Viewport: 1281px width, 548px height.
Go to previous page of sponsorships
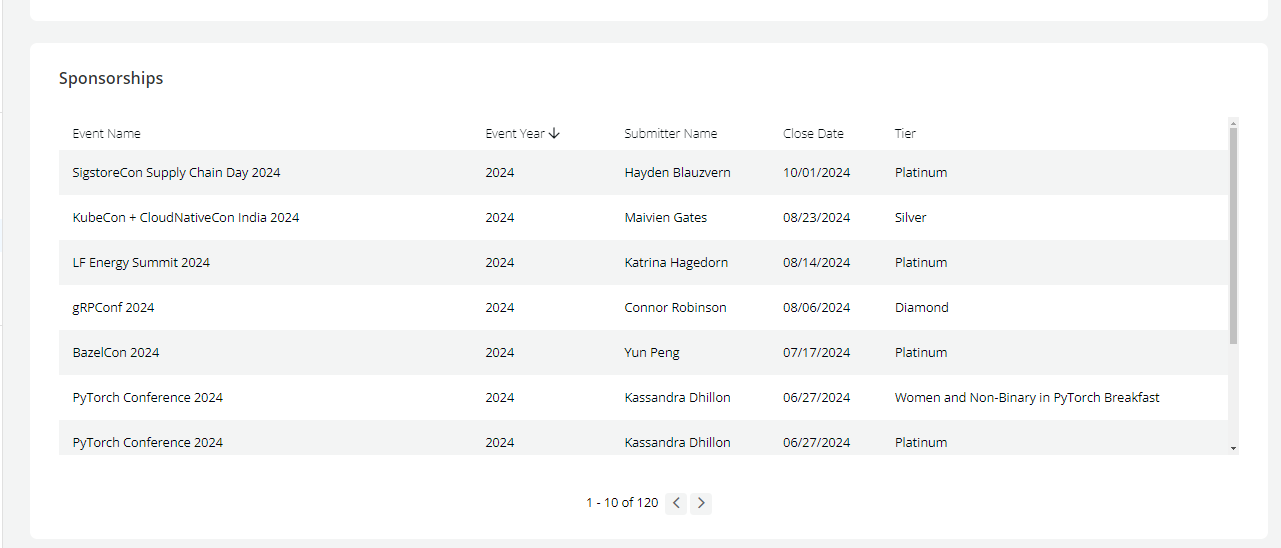[x=676, y=503]
